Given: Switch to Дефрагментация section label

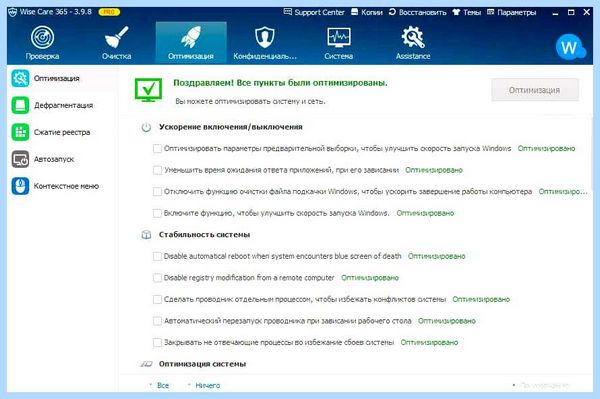Looking at the screenshot, I should 64,105.
